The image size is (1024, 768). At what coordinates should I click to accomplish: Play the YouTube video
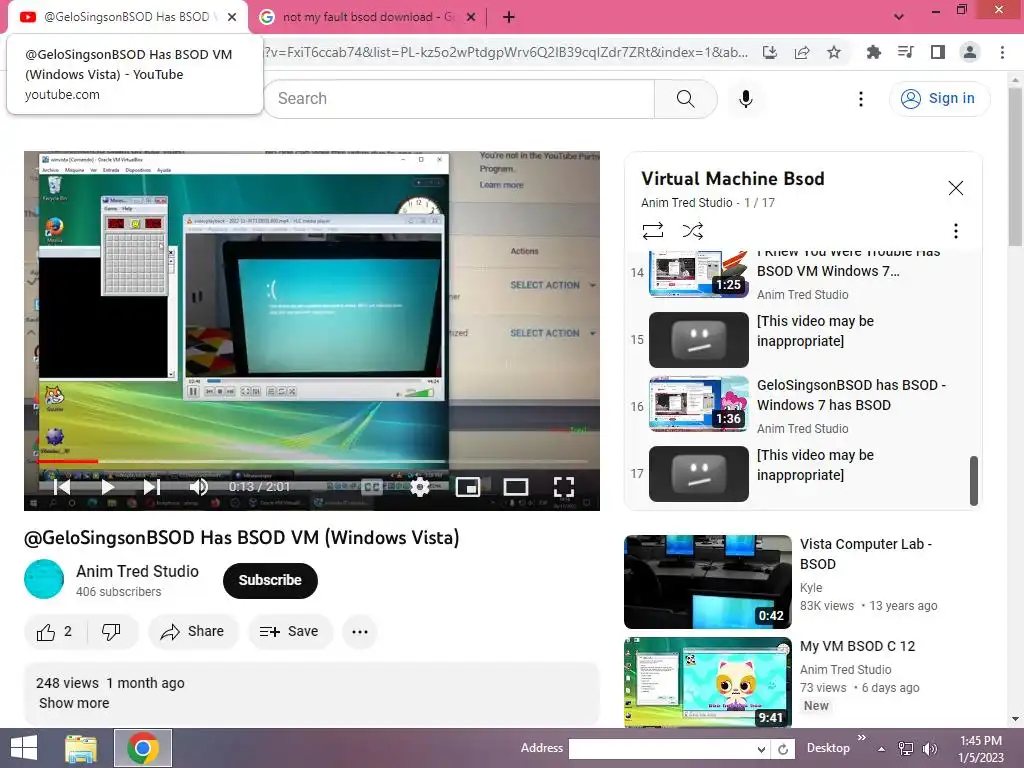click(x=108, y=487)
